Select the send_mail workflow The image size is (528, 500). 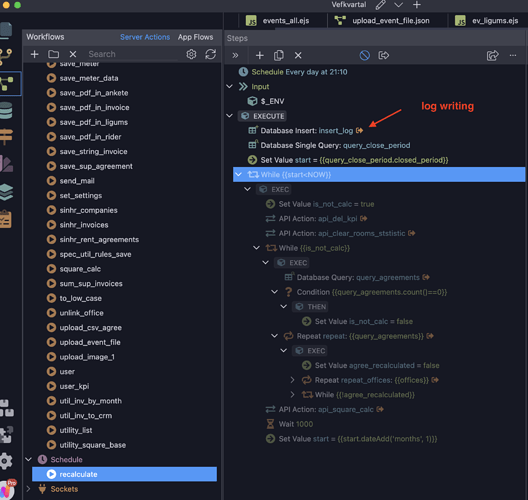coord(77,181)
